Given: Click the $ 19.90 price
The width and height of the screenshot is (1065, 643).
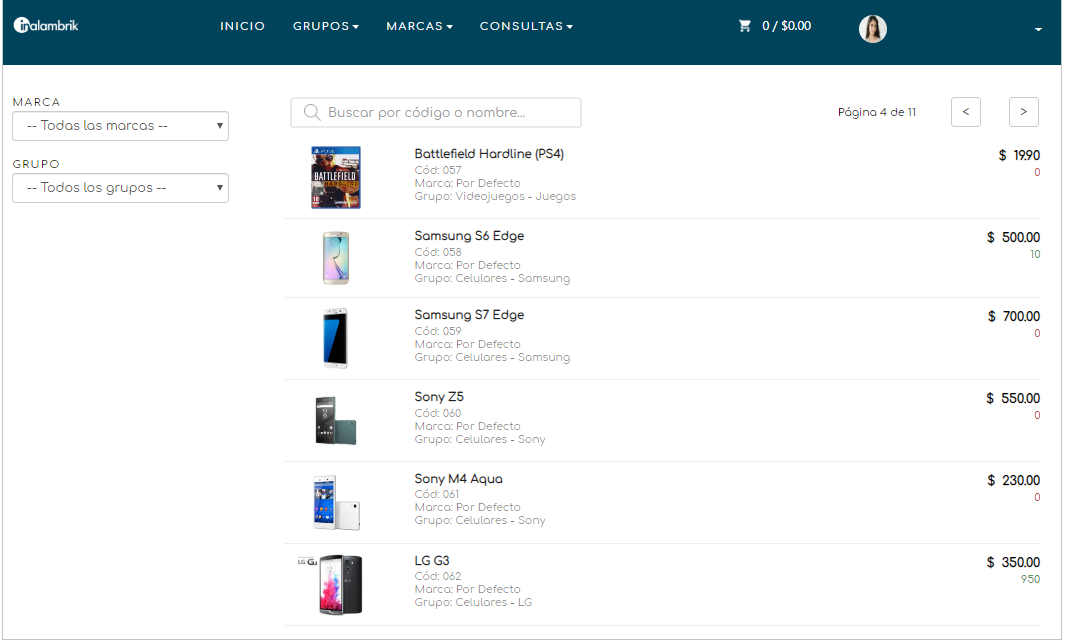Looking at the screenshot, I should click(1019, 155).
